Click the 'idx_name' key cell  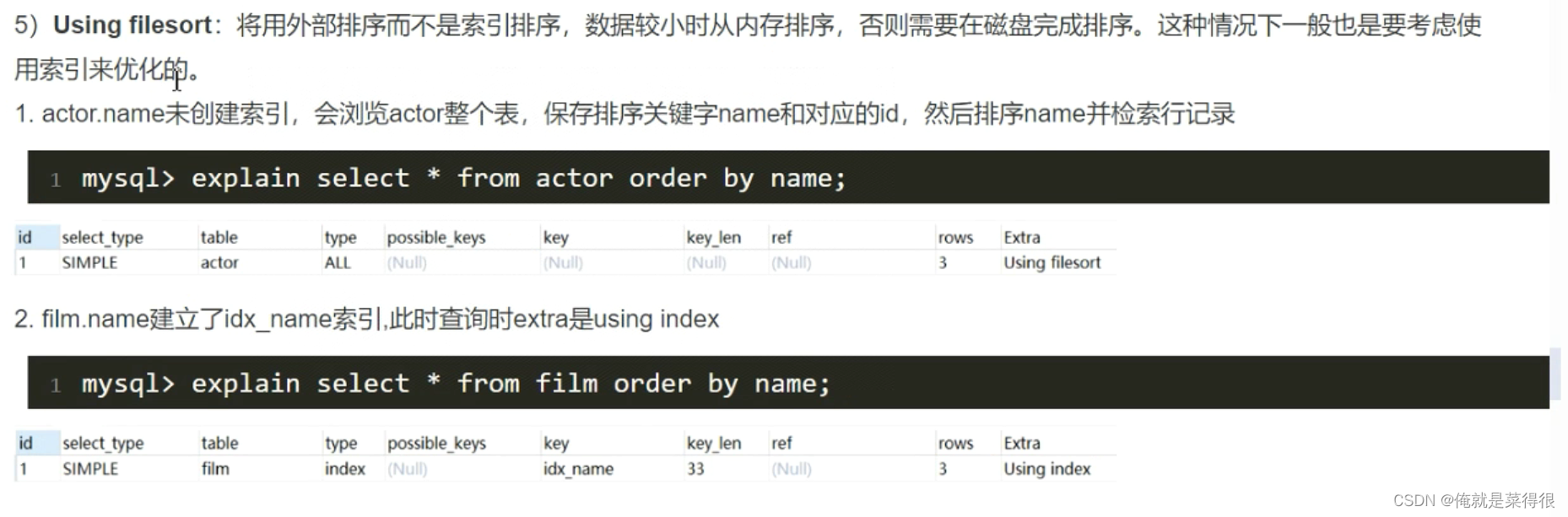click(x=578, y=470)
